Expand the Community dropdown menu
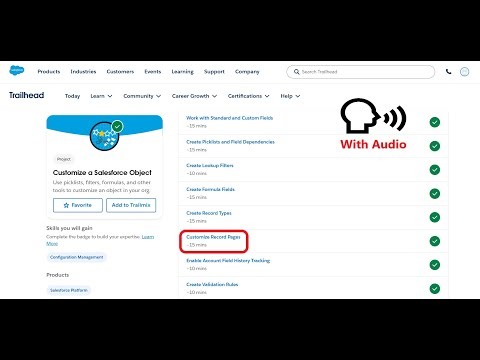The width and height of the screenshot is (480, 360). click(142, 96)
